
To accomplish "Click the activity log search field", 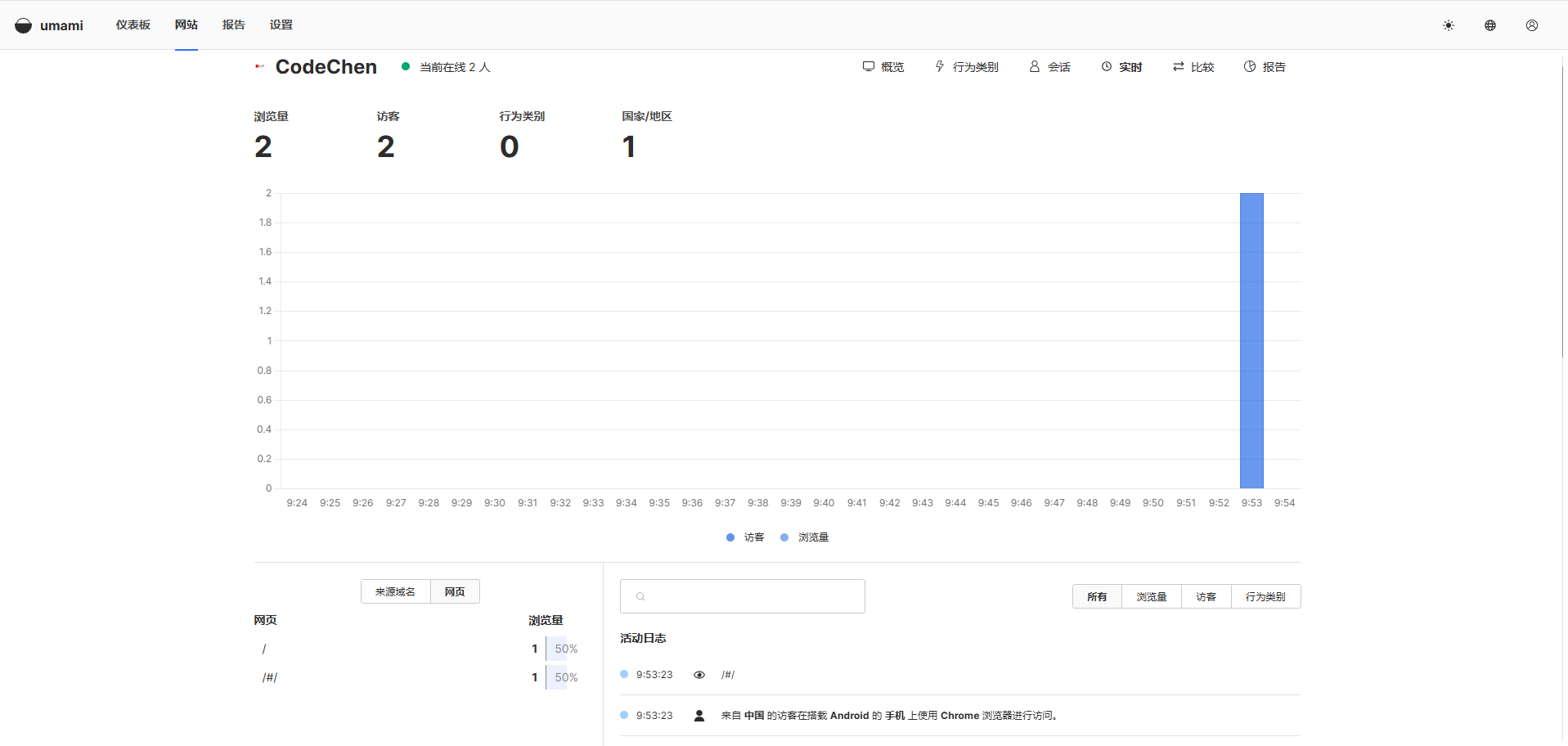I will (743, 596).
